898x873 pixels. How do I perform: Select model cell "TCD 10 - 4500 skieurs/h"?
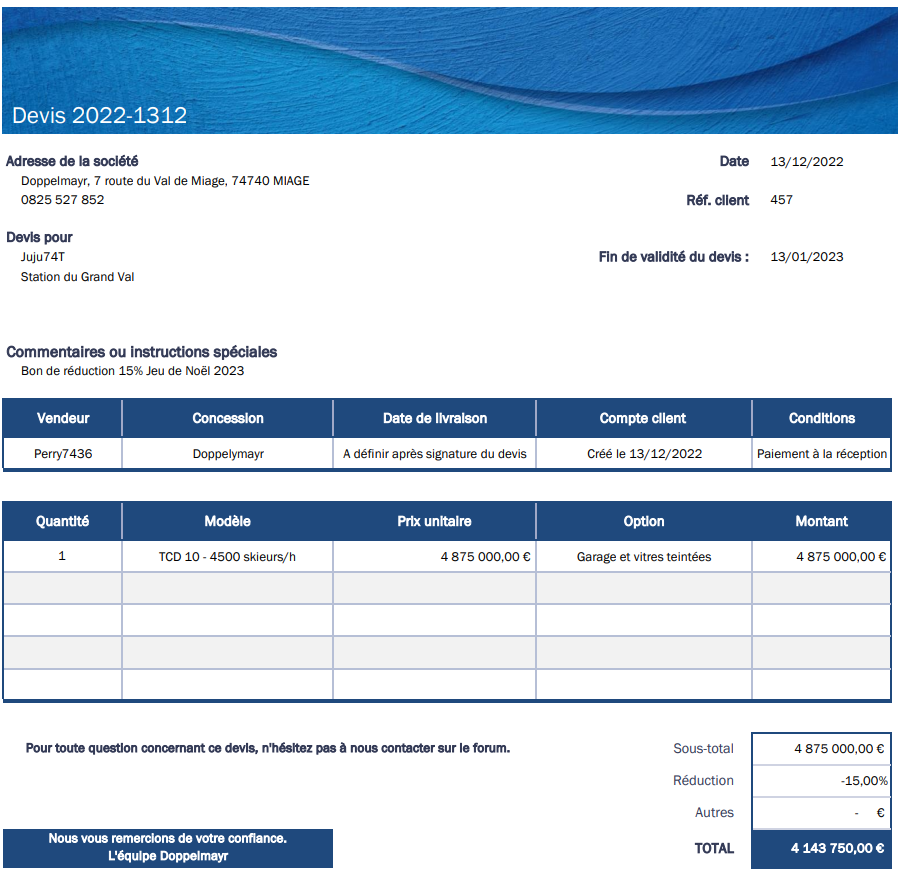click(x=228, y=557)
